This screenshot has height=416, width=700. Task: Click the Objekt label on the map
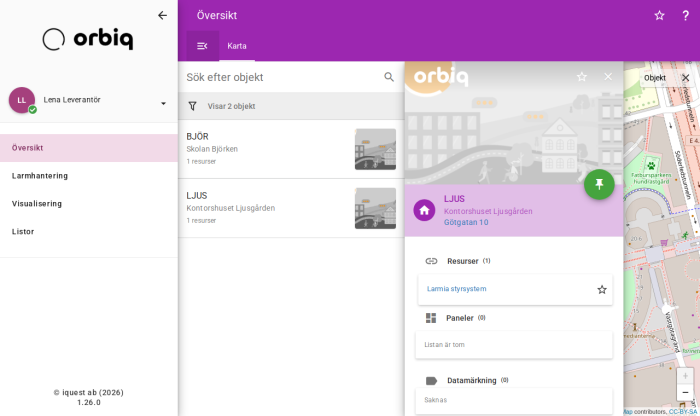655,78
